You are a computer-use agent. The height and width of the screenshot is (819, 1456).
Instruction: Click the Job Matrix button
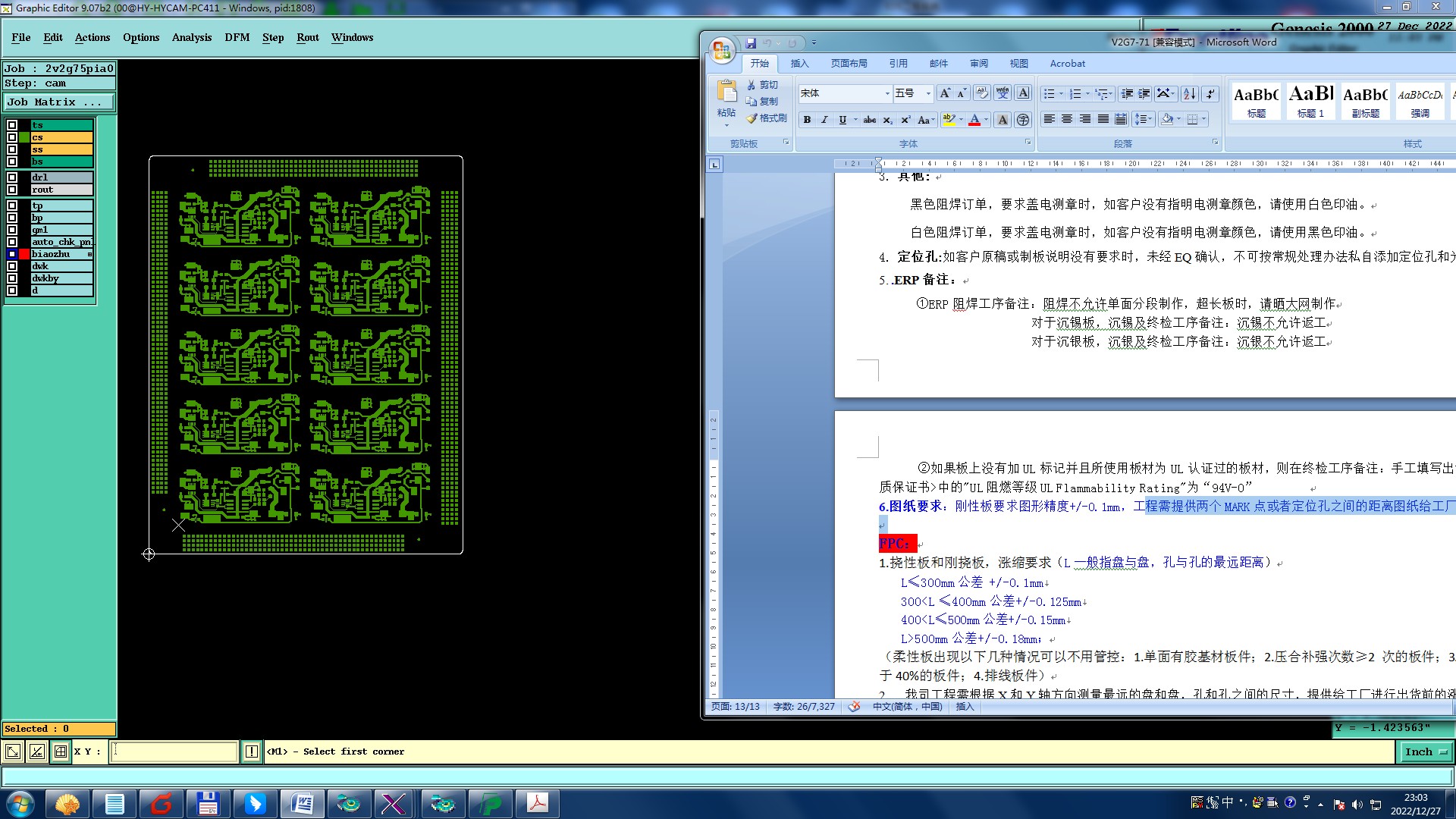click(59, 102)
